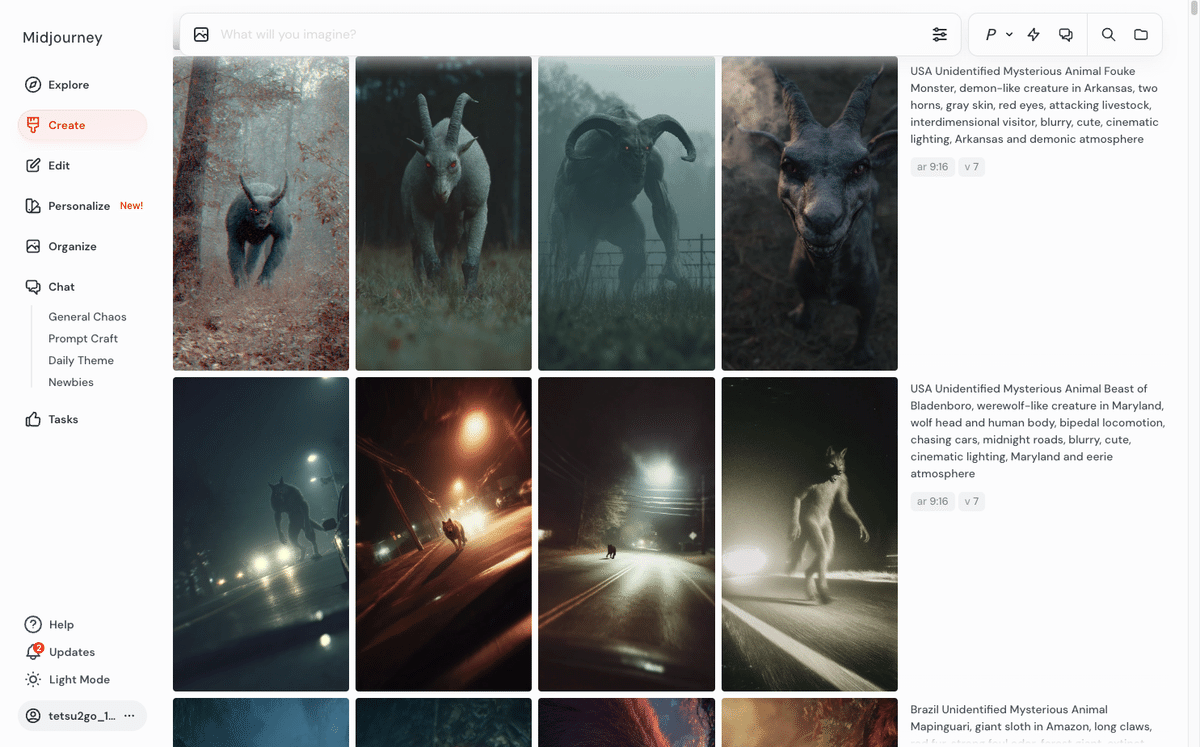Open the small creature on night road image
1200x747 pixels.
point(627,534)
